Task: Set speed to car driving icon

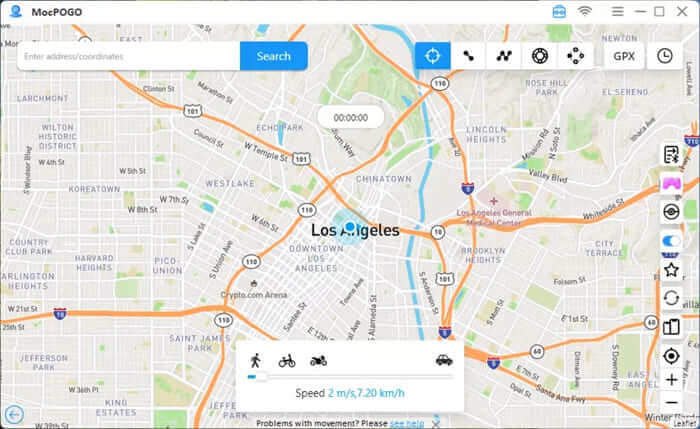Action: coord(444,360)
